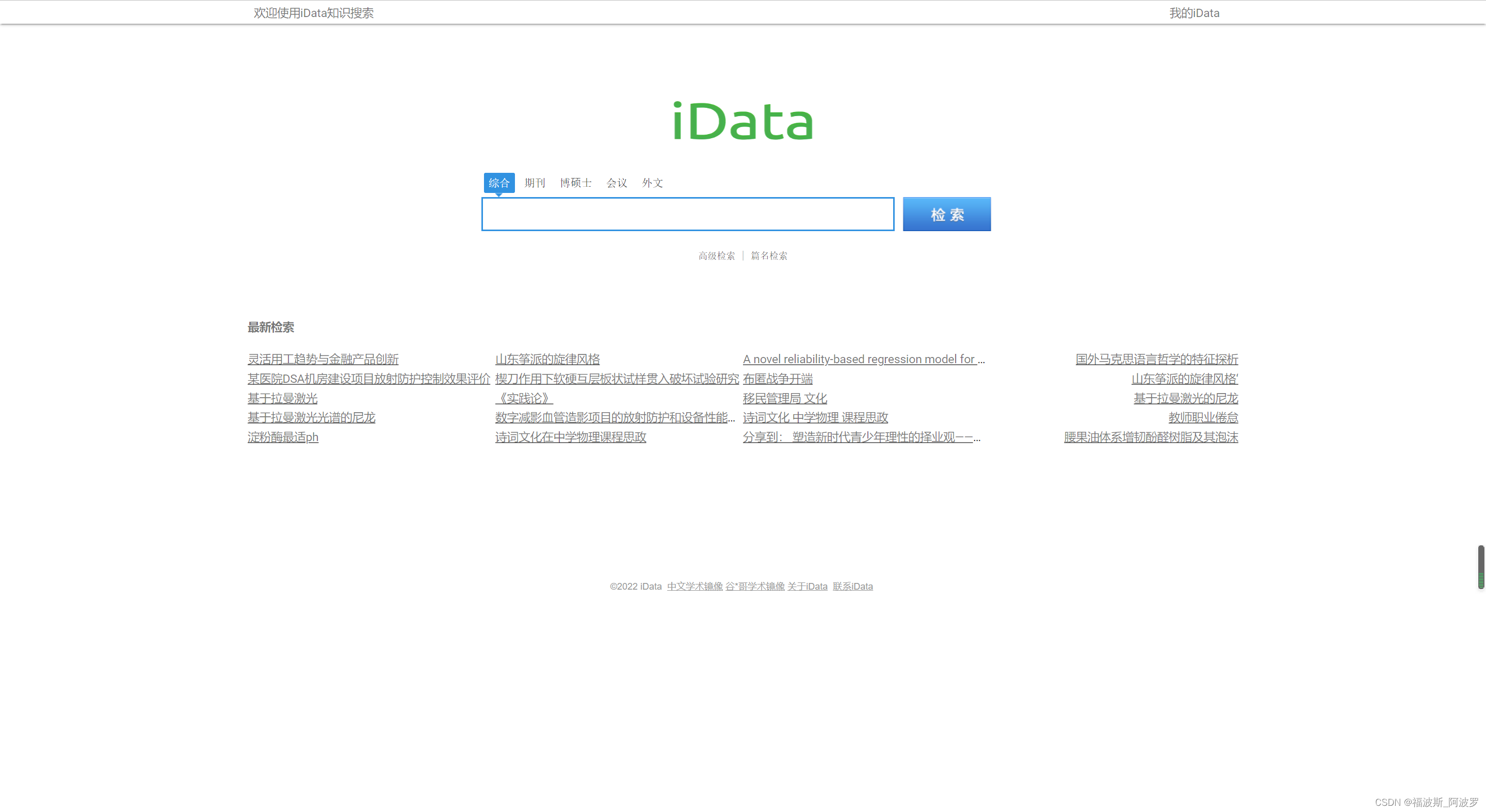Screen dimensions: 1486x812
Task: Open recent search 灵活用工趋势与金融产品创新
Action: (323, 359)
